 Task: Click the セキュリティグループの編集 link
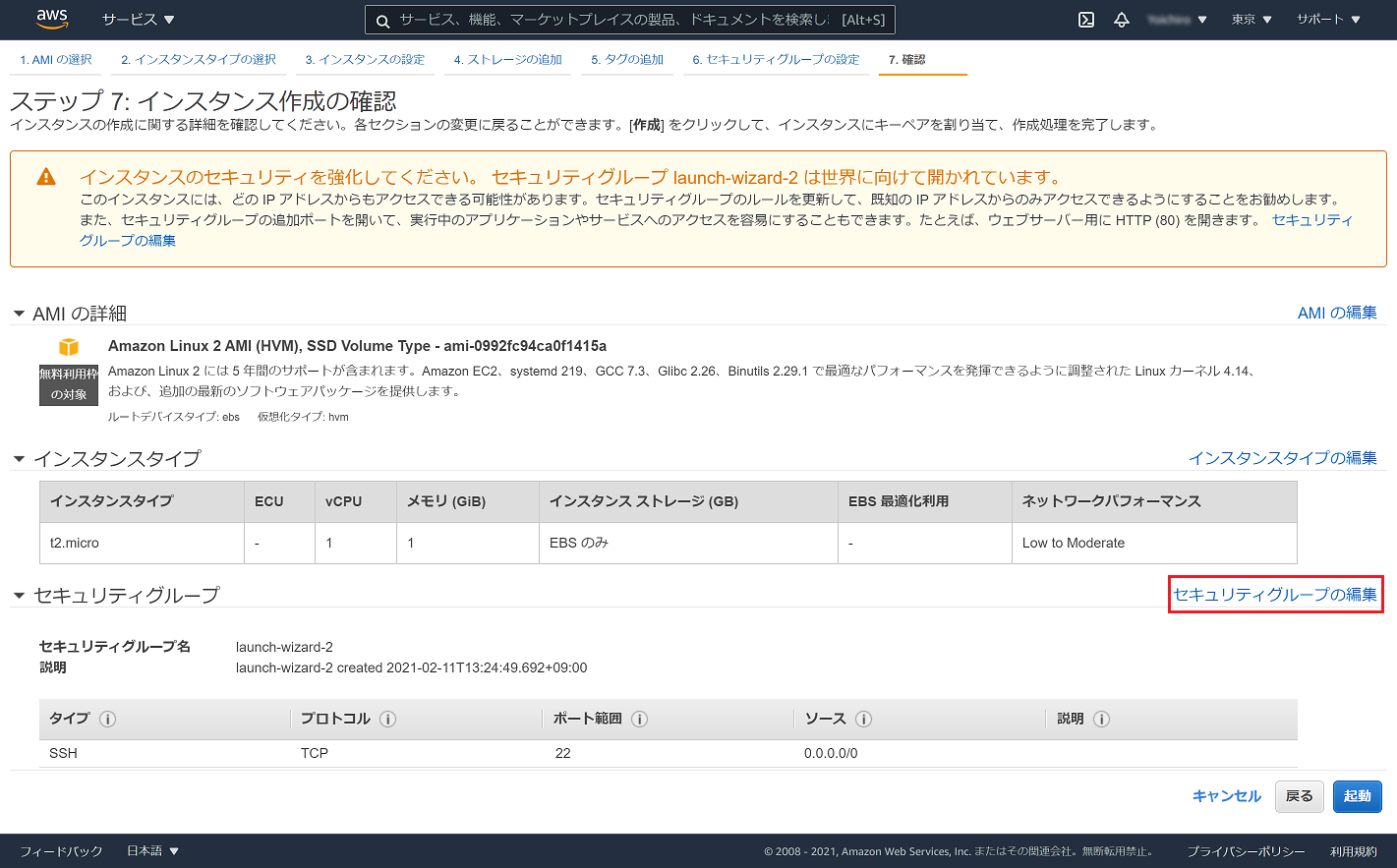[1274, 594]
